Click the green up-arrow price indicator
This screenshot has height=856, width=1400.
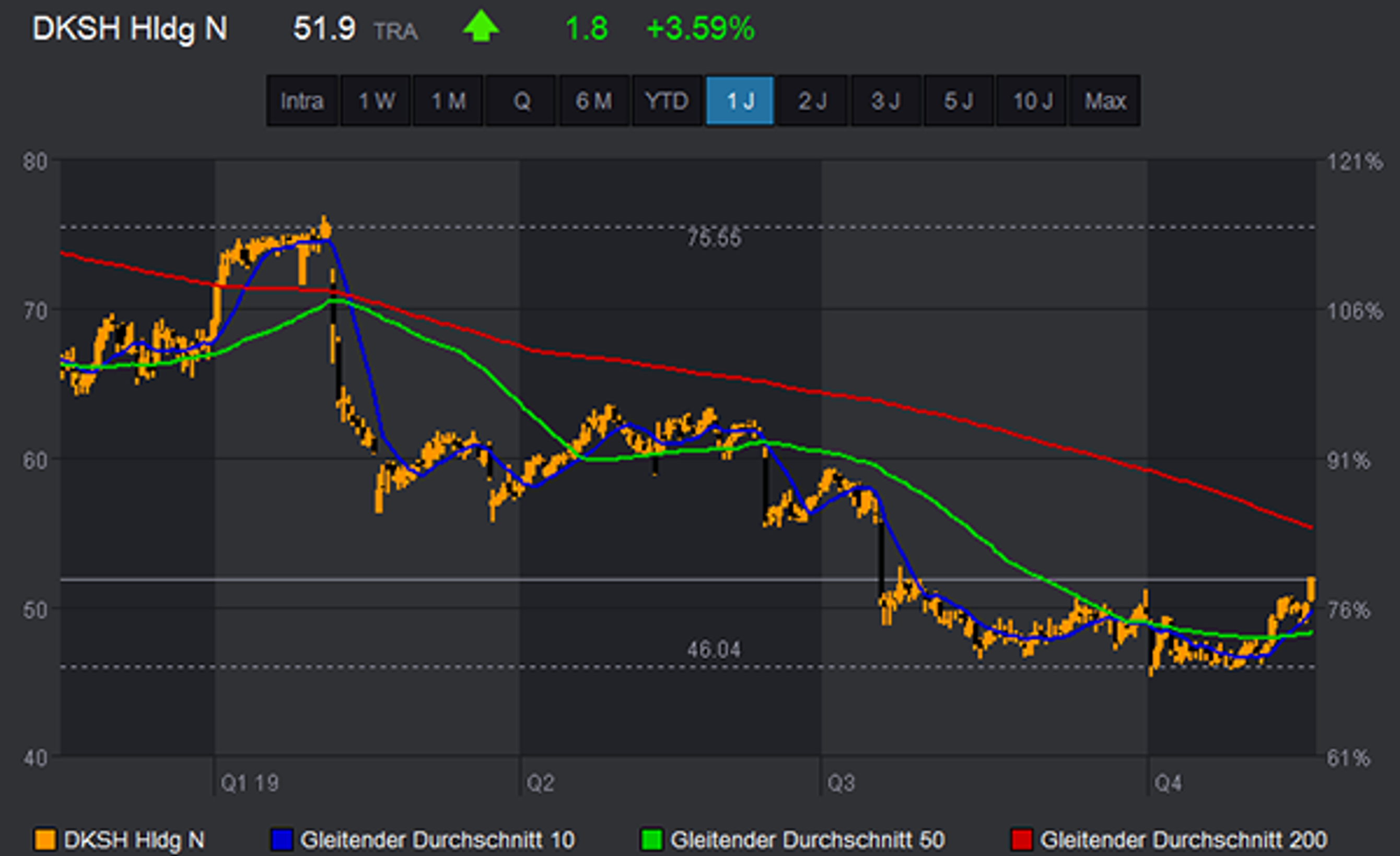tap(481, 27)
